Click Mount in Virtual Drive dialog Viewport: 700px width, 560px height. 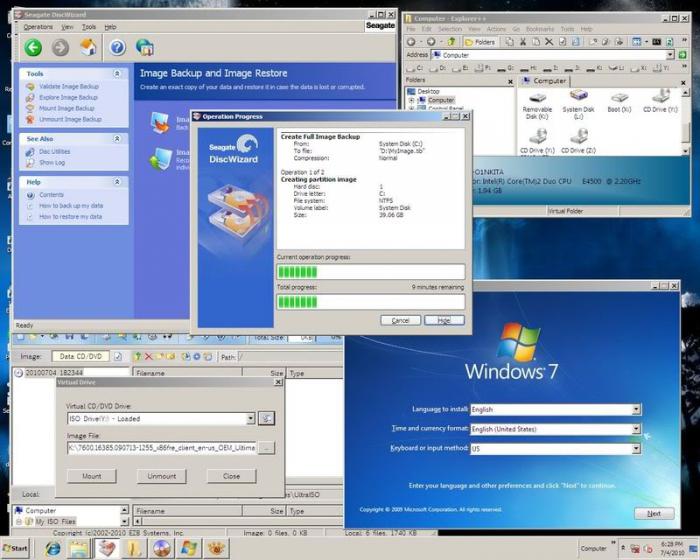92,476
